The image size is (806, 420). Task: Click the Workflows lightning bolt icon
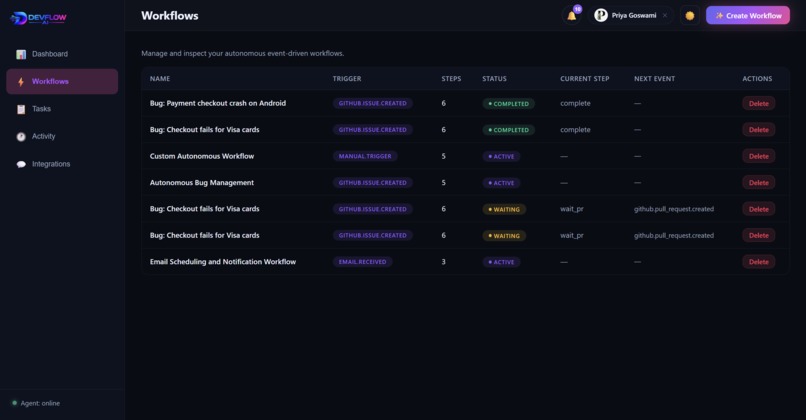coord(21,81)
